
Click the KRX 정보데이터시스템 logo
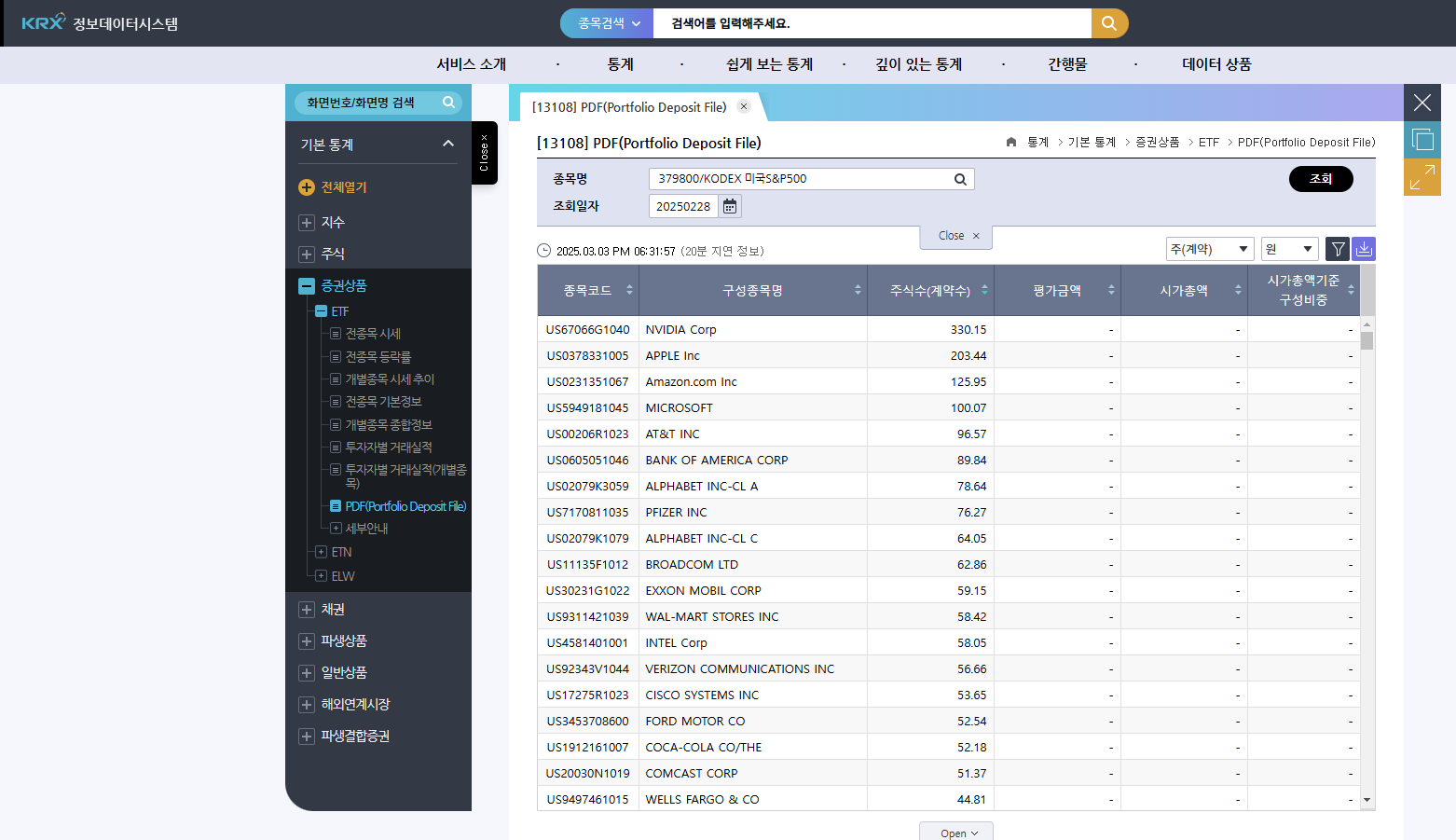pyautogui.click(x=100, y=22)
